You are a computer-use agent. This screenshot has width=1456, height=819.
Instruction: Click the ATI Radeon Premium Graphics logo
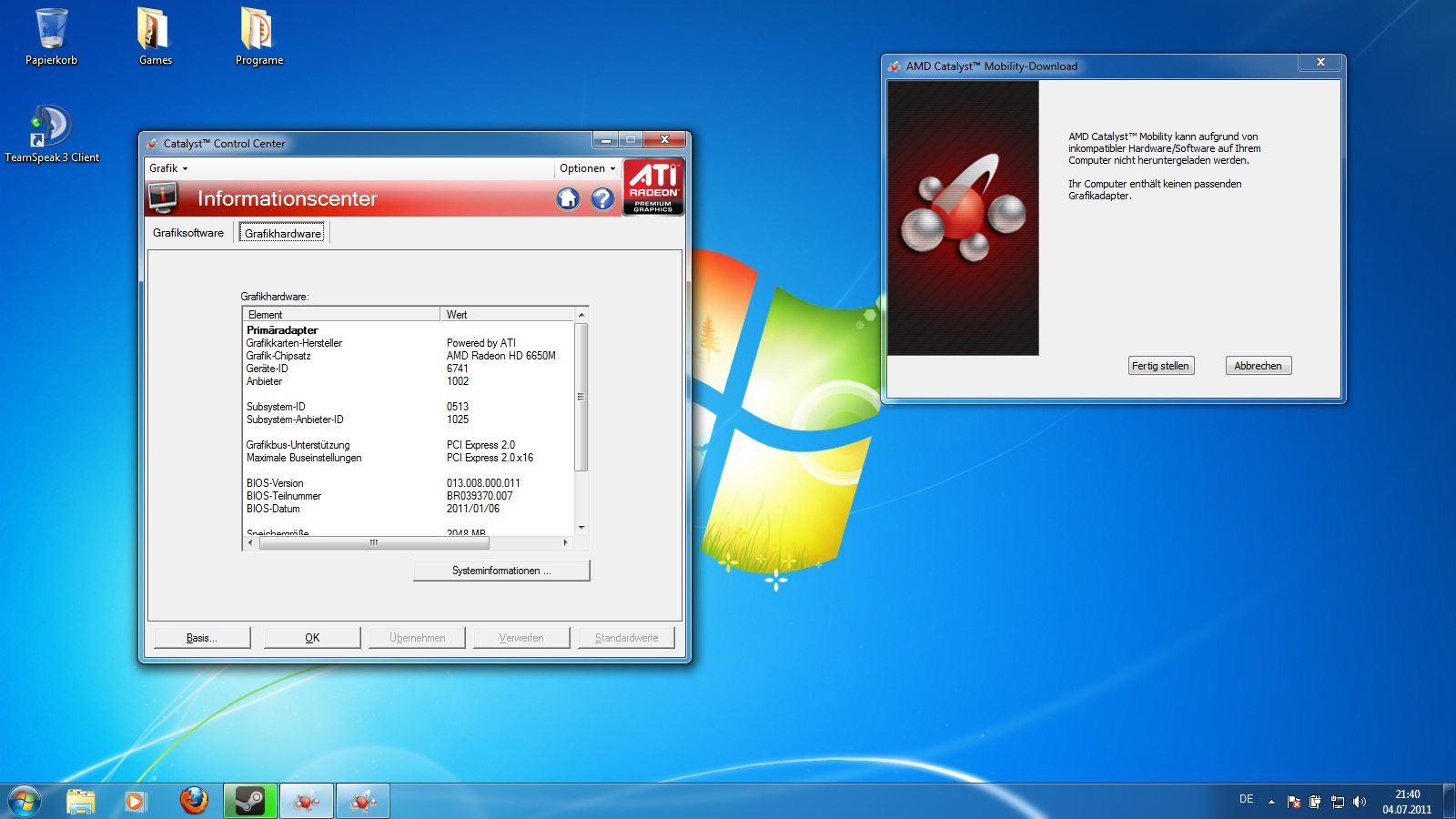pyautogui.click(x=653, y=187)
